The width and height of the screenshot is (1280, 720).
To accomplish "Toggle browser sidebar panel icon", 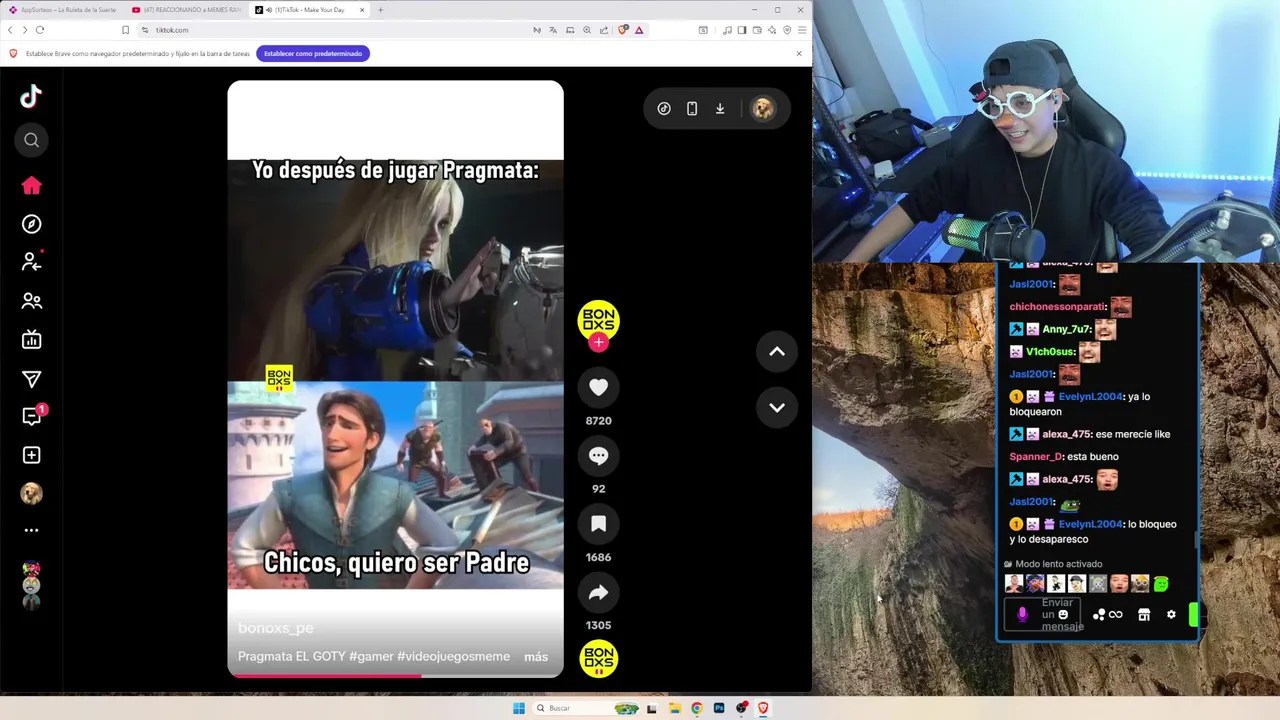I will tap(741, 30).
